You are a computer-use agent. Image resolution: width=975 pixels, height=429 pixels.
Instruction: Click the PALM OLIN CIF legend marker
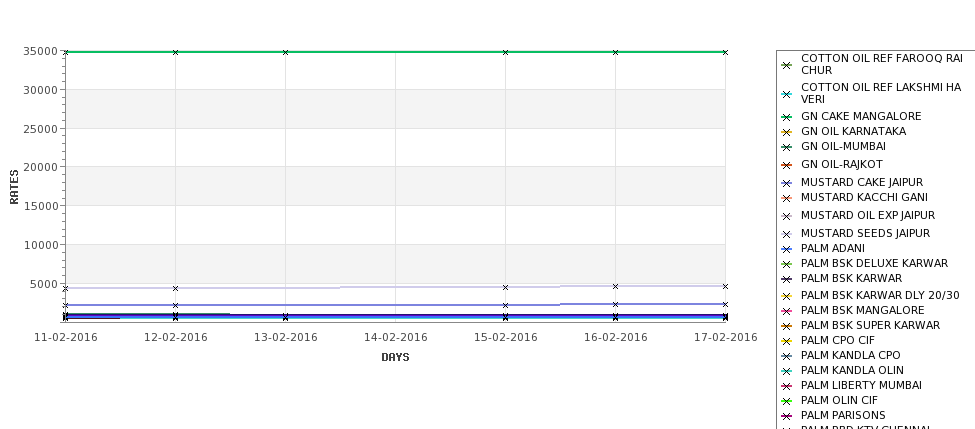pos(786,402)
